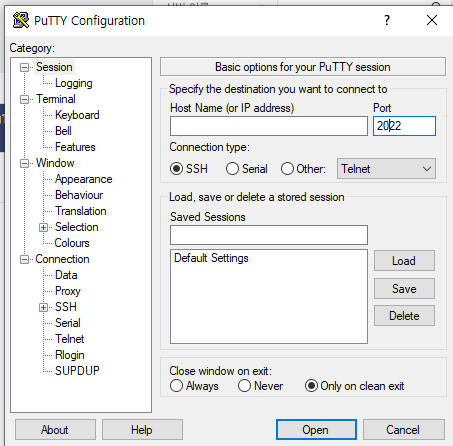Click the Save session button
This screenshot has width=453, height=446.
click(404, 289)
